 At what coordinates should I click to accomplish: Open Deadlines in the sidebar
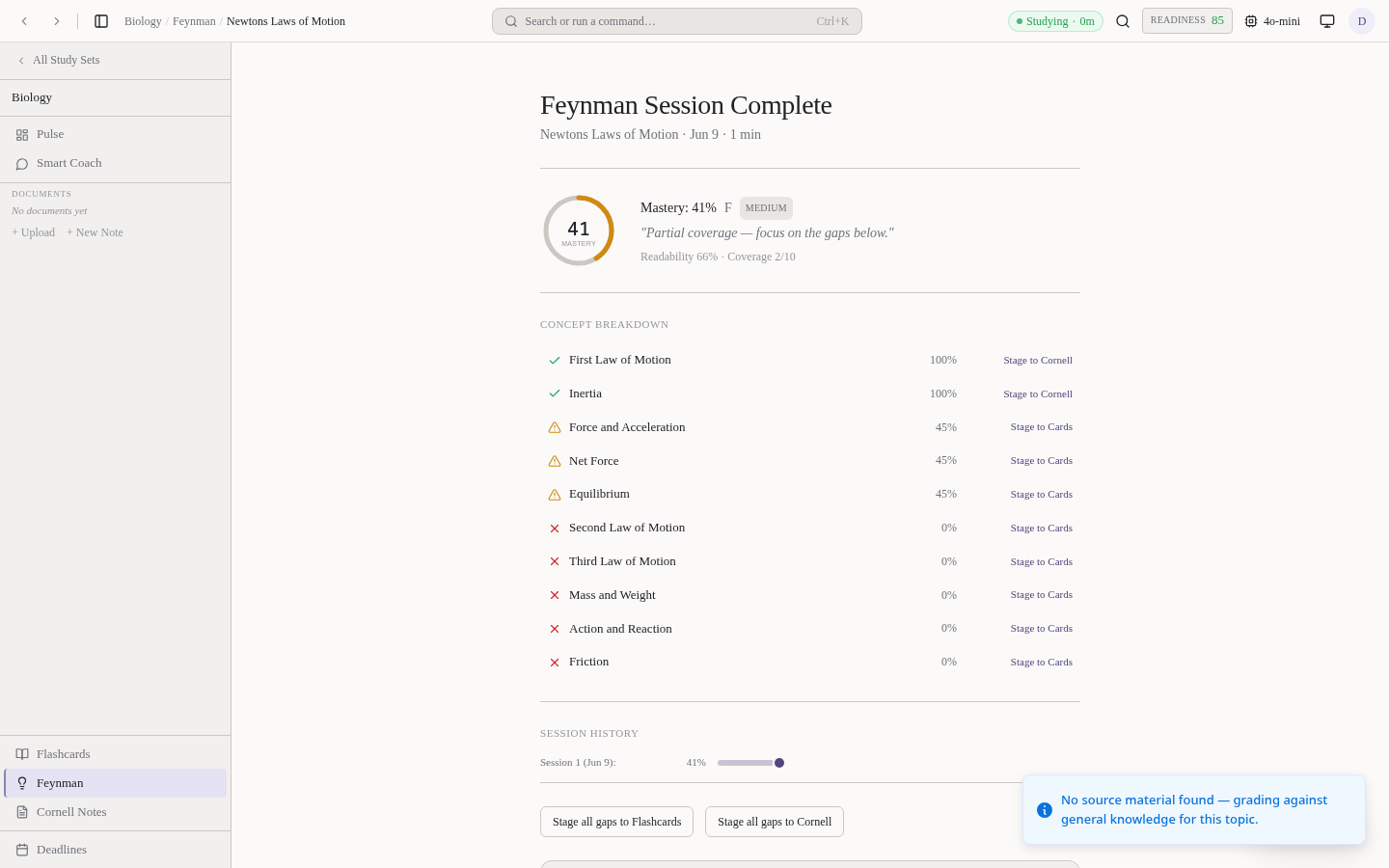click(x=116, y=850)
